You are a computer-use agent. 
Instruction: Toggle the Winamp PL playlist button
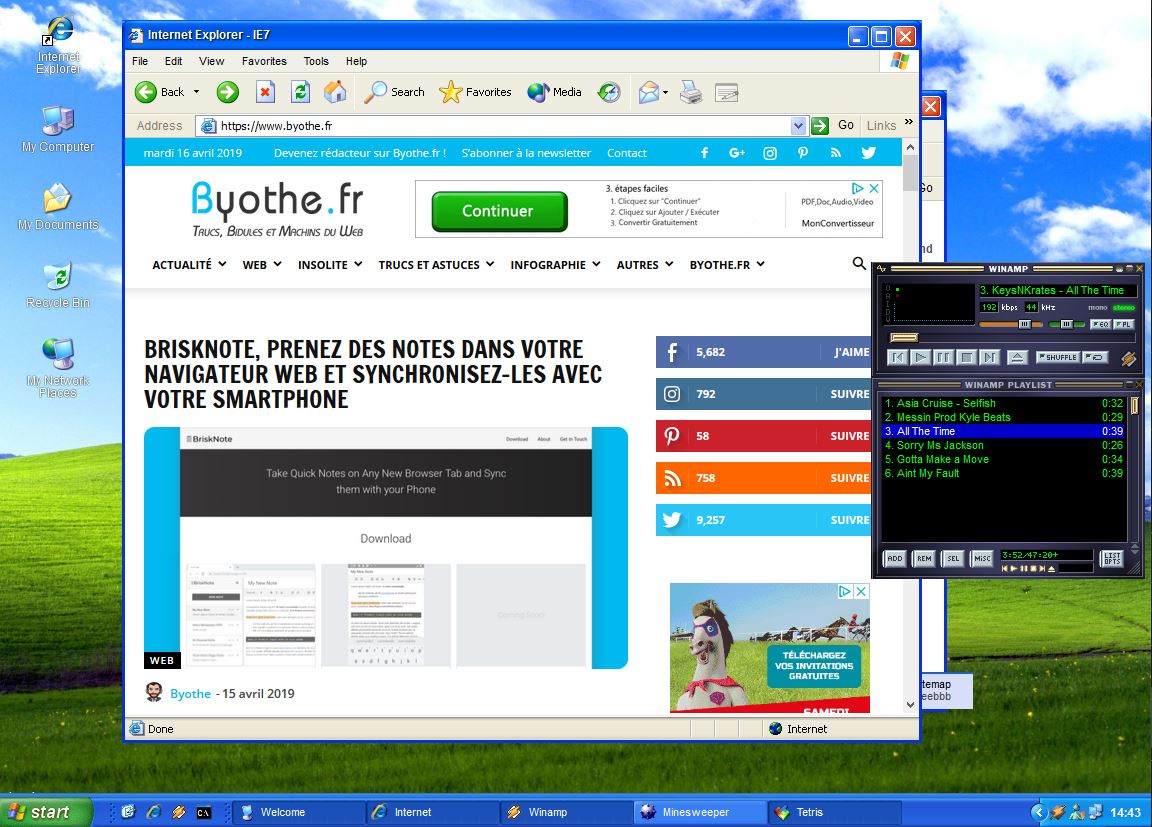coord(1123,324)
